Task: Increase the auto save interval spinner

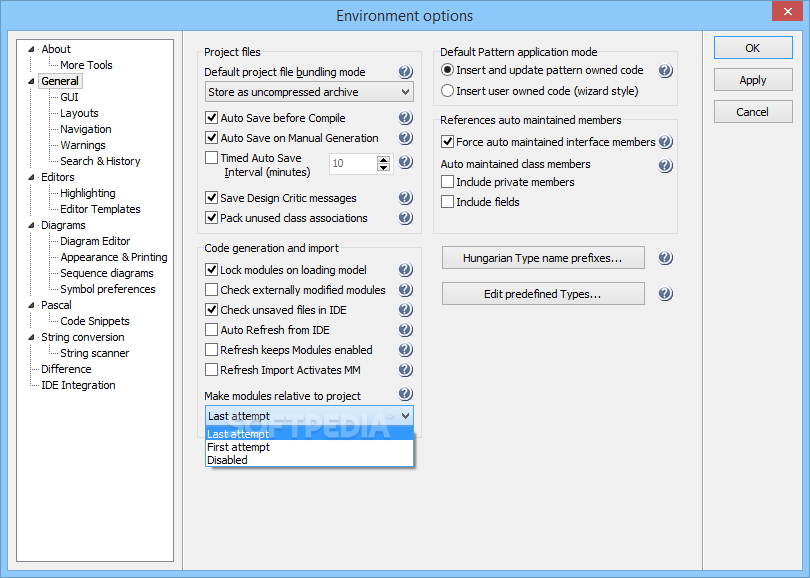Action: click(383, 160)
